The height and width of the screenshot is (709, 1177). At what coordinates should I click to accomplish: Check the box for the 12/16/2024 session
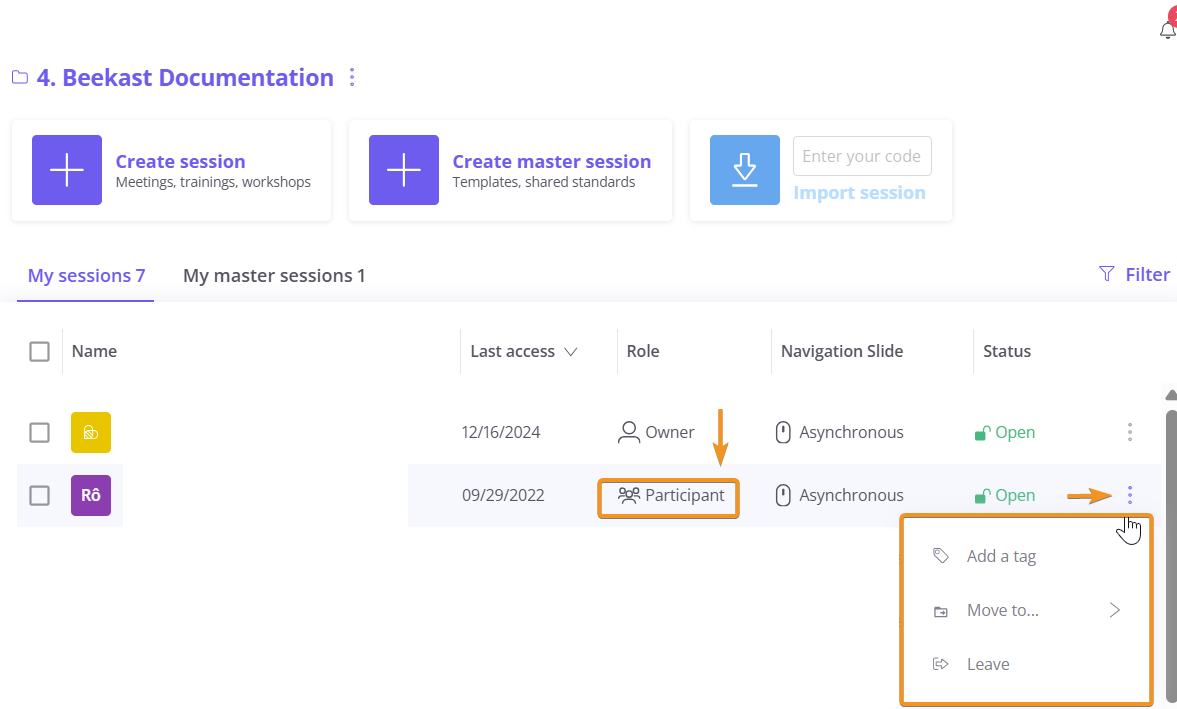click(x=40, y=432)
